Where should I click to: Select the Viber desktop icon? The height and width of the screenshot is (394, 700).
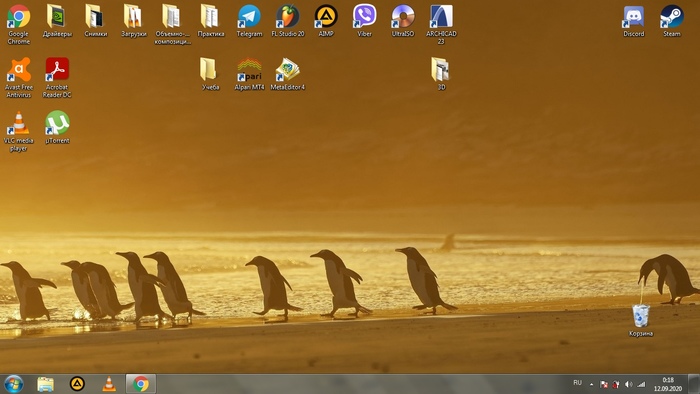(364, 21)
